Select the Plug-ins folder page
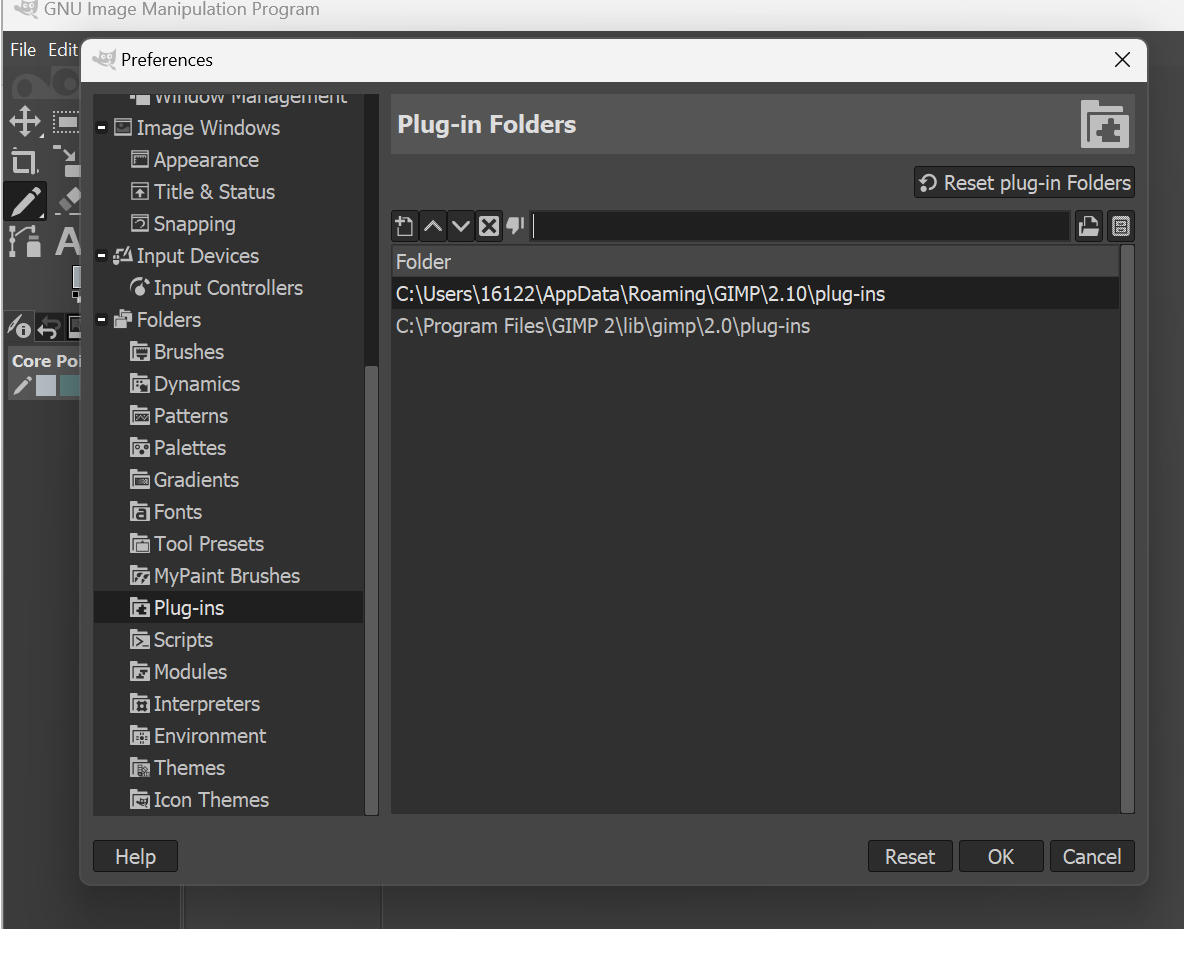Viewport: 1184px width, 966px height. click(228, 607)
